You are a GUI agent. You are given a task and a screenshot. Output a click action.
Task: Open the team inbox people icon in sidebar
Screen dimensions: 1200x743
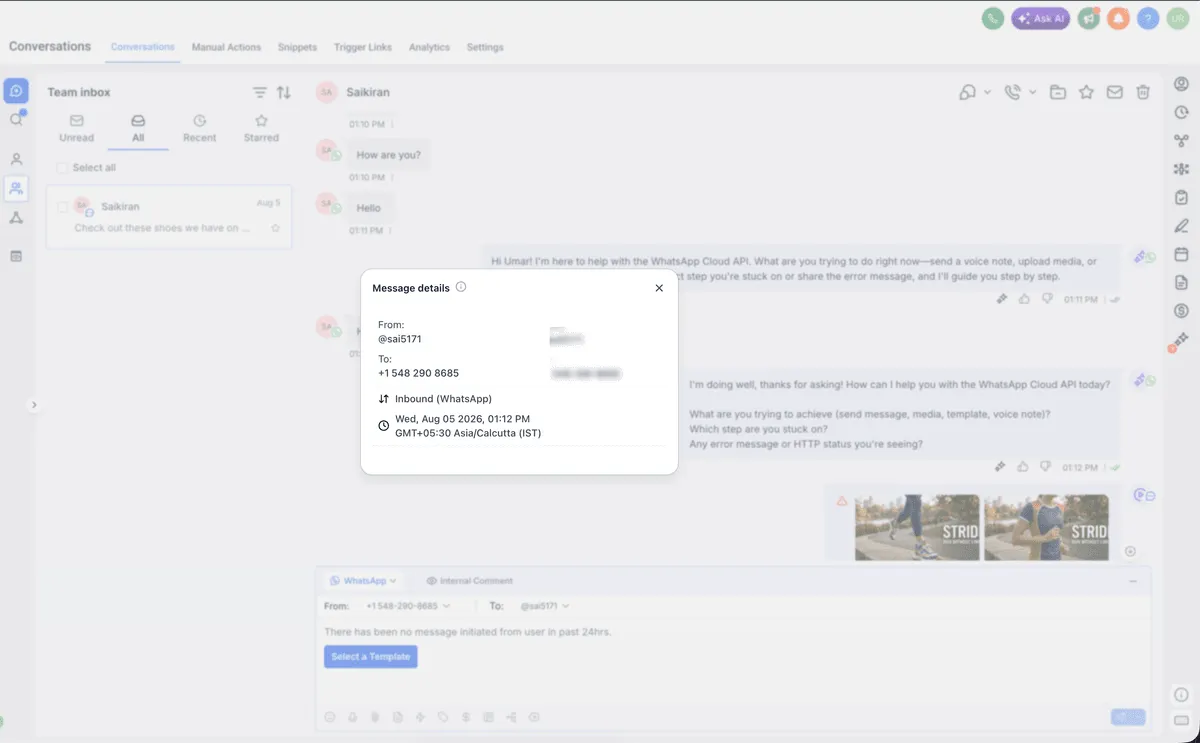coord(16,188)
